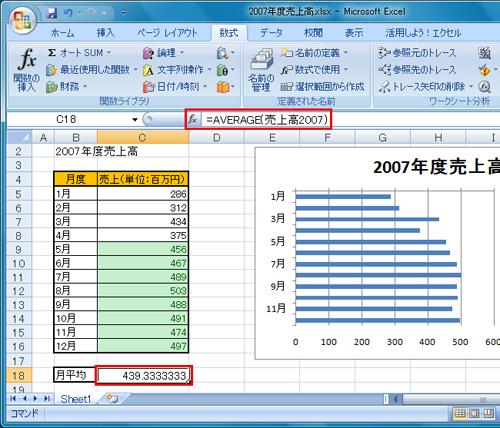Click the Undo arrow icon
Viewport: 500px width, 428px height.
pos(68,13)
